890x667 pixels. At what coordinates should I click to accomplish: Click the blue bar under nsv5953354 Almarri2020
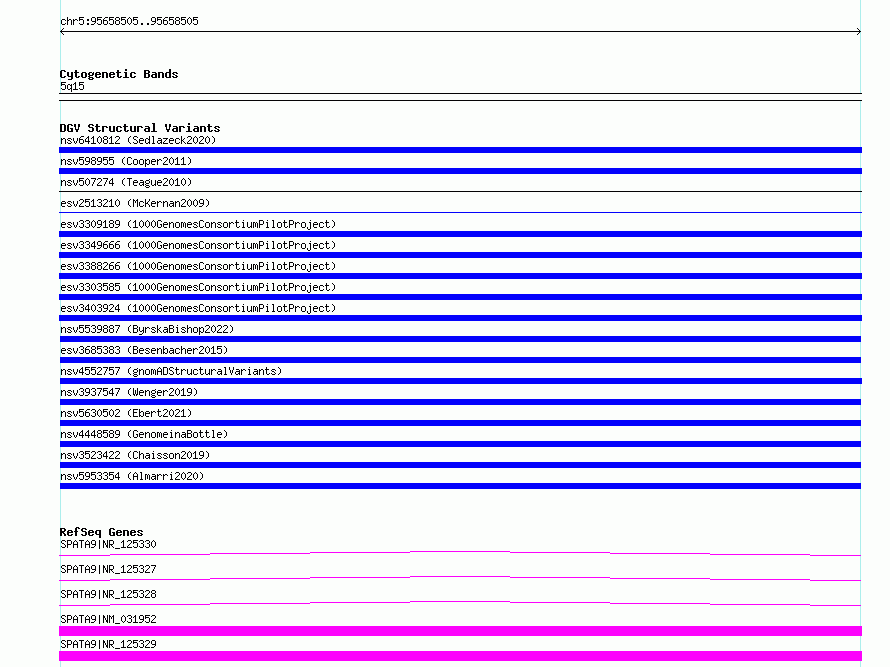tap(460, 486)
